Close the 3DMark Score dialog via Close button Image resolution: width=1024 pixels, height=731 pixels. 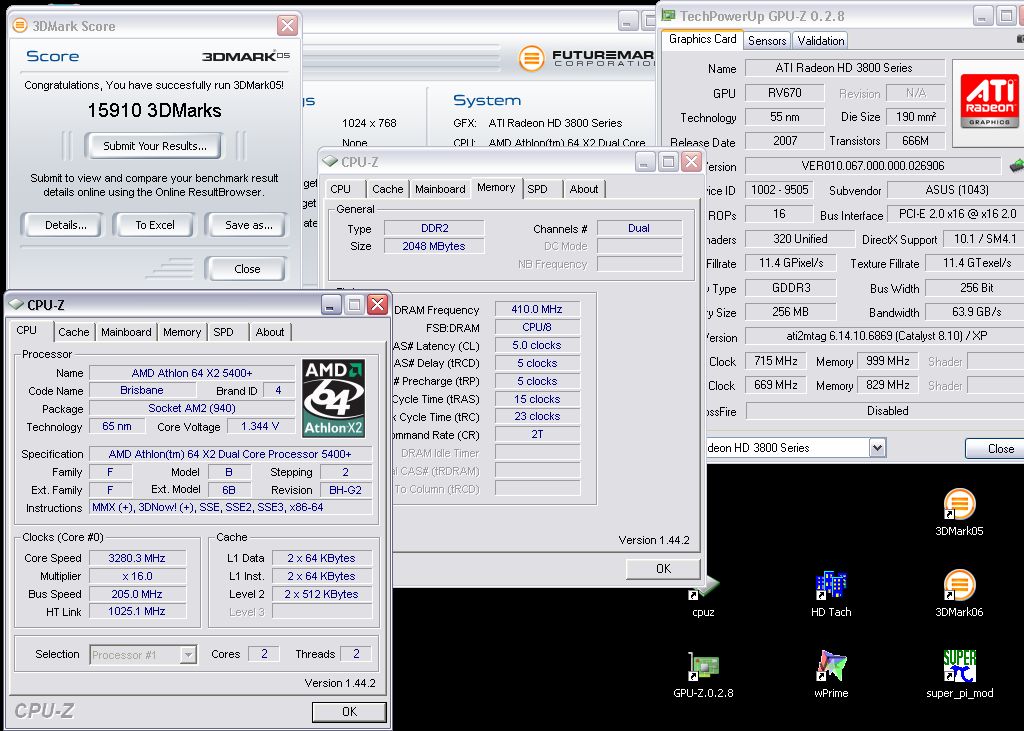coord(247,268)
